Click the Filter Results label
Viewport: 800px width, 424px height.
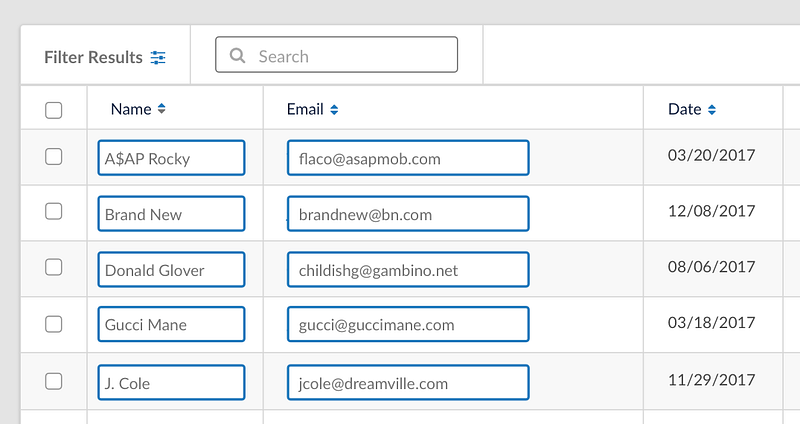tap(93, 57)
